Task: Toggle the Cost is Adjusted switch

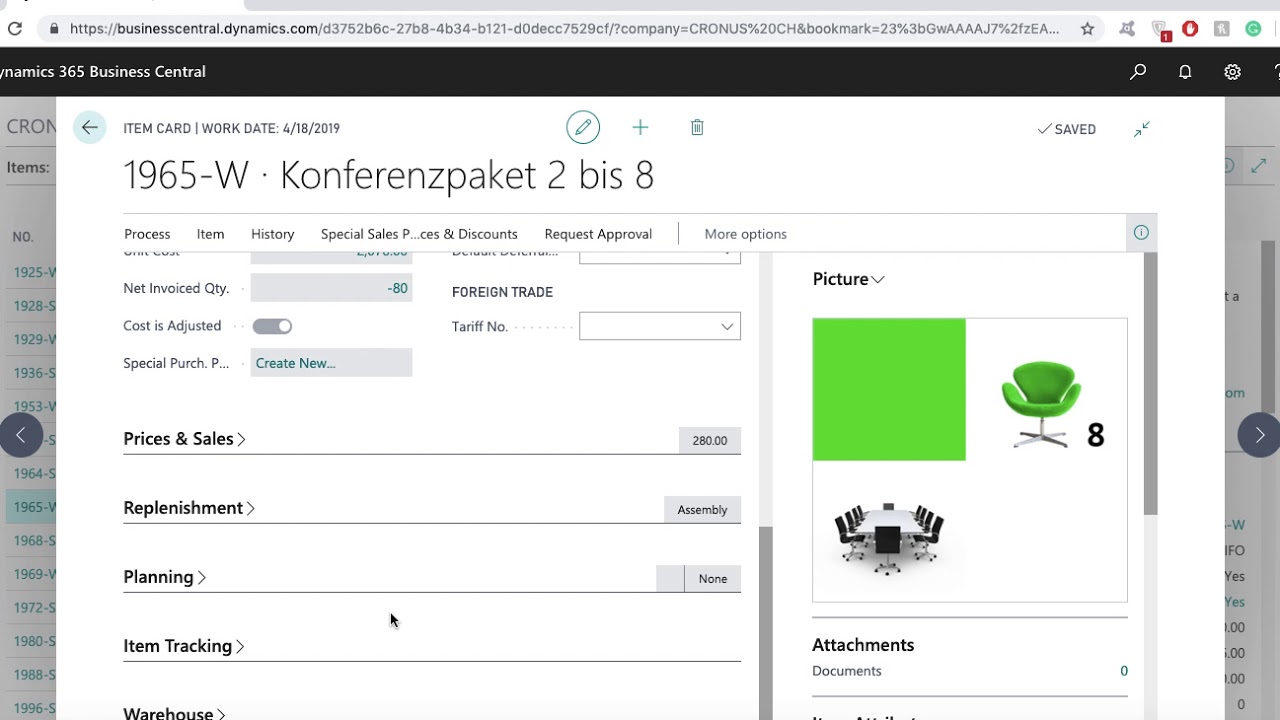Action: 272,326
